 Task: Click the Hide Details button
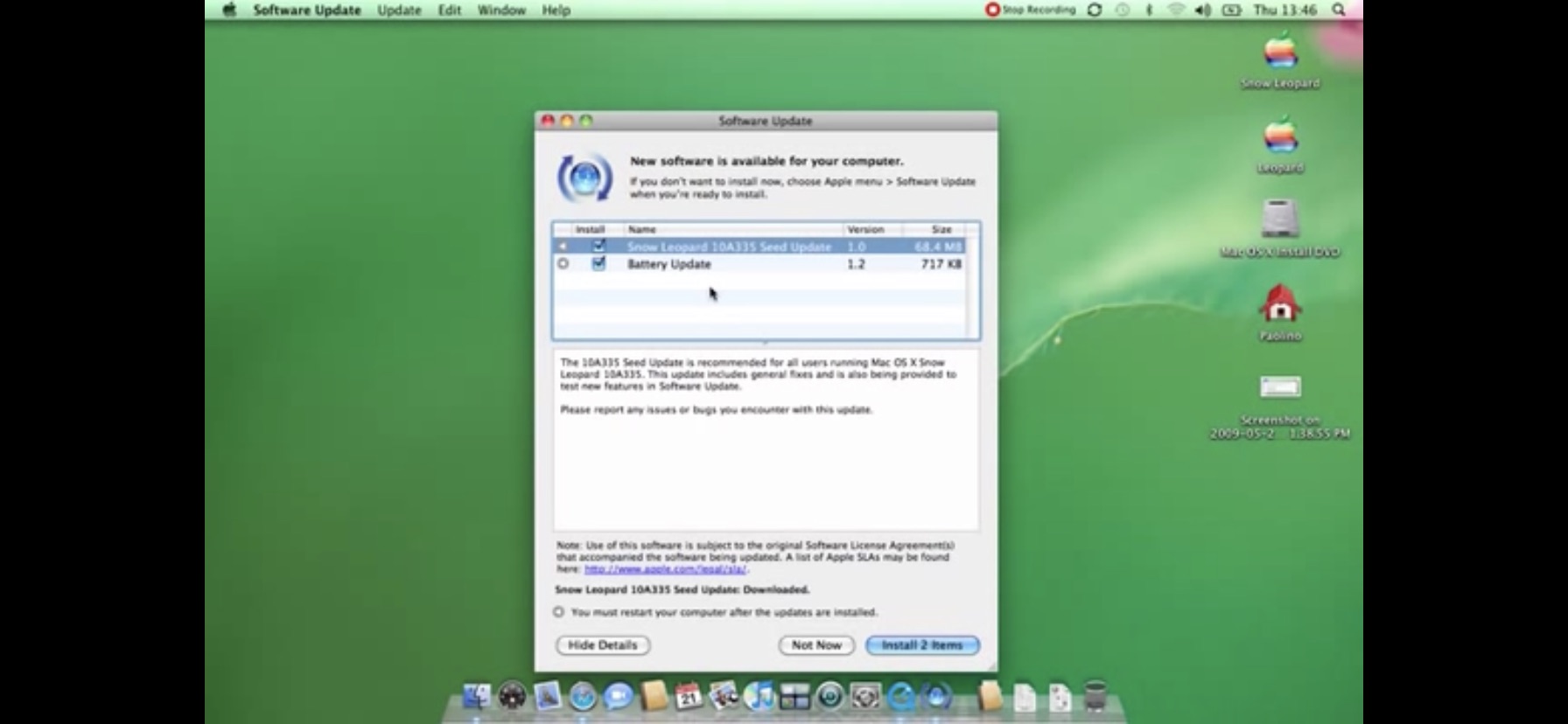pyautogui.click(x=603, y=645)
